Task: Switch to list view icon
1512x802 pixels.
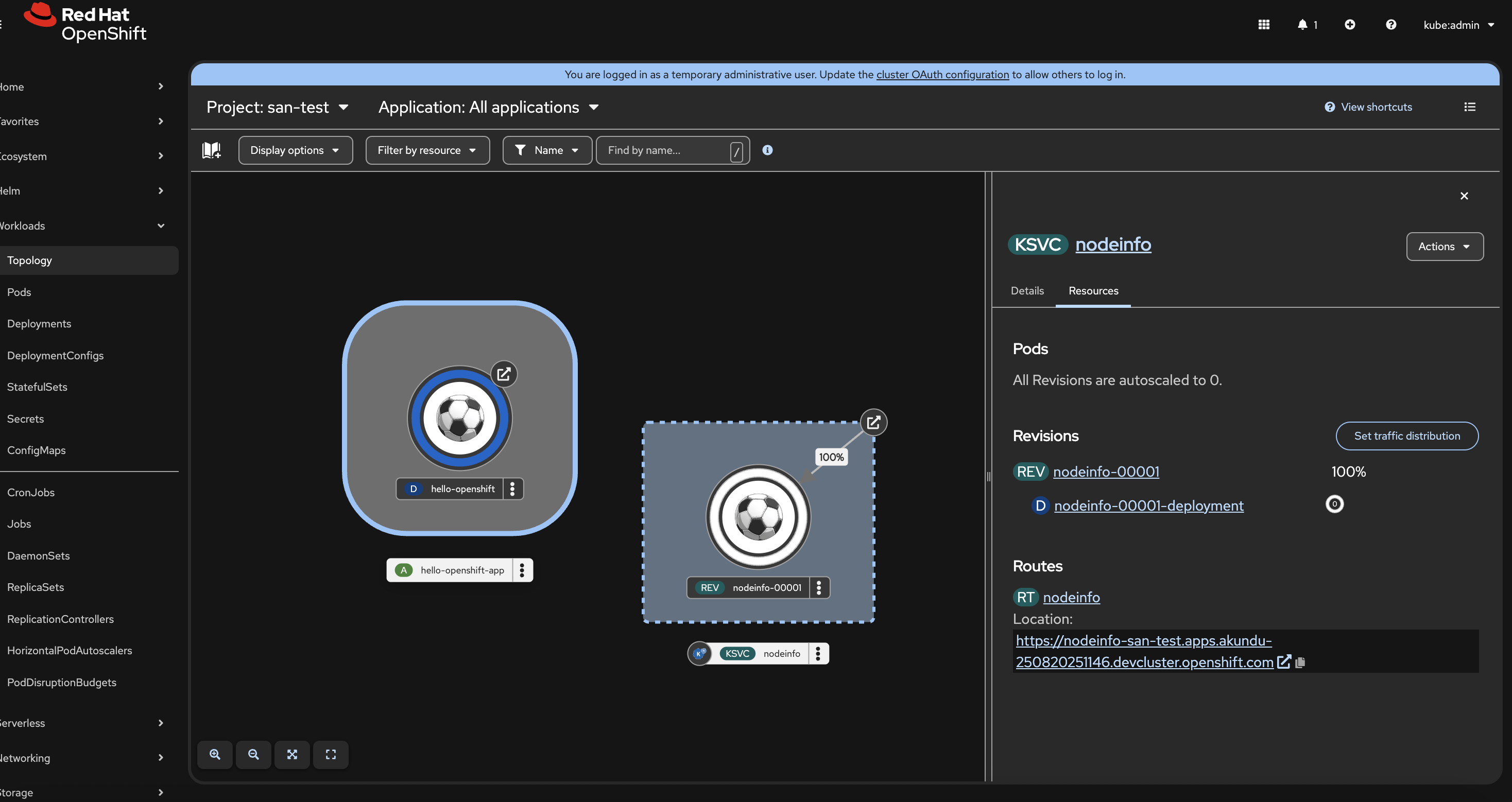Action: point(1469,107)
